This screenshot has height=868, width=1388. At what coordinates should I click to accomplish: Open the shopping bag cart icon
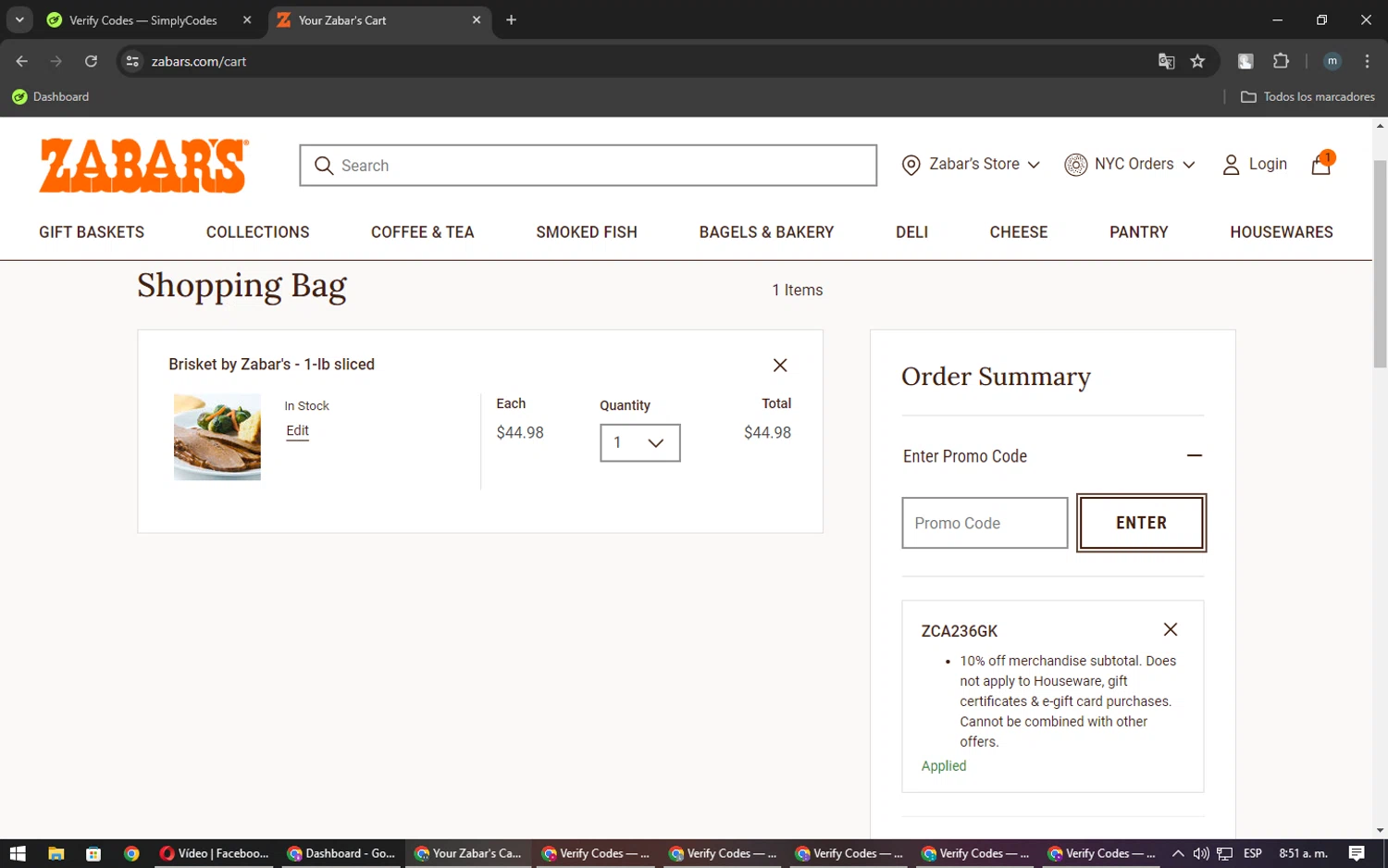1321,165
